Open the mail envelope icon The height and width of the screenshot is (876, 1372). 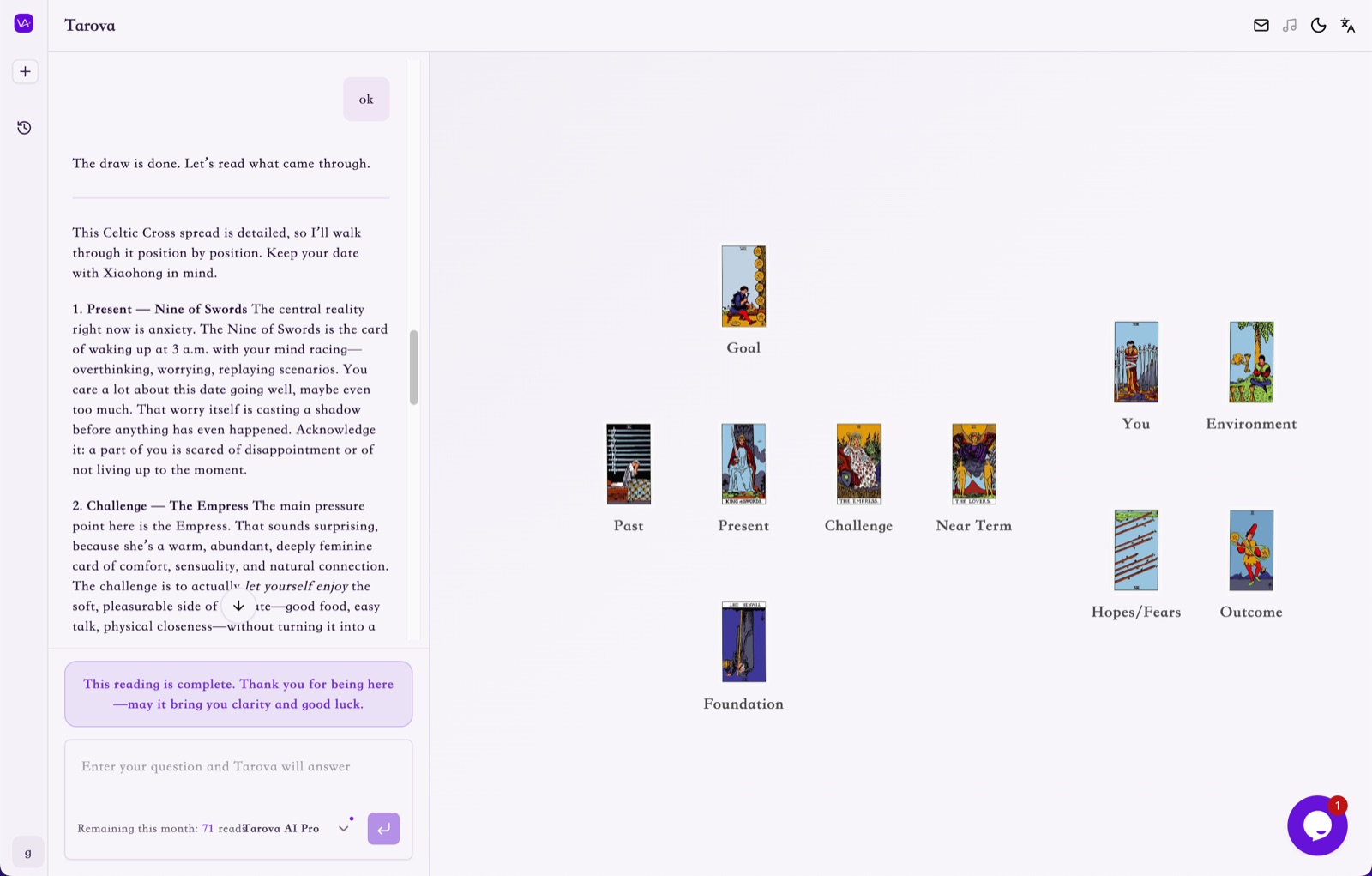pyautogui.click(x=1261, y=26)
